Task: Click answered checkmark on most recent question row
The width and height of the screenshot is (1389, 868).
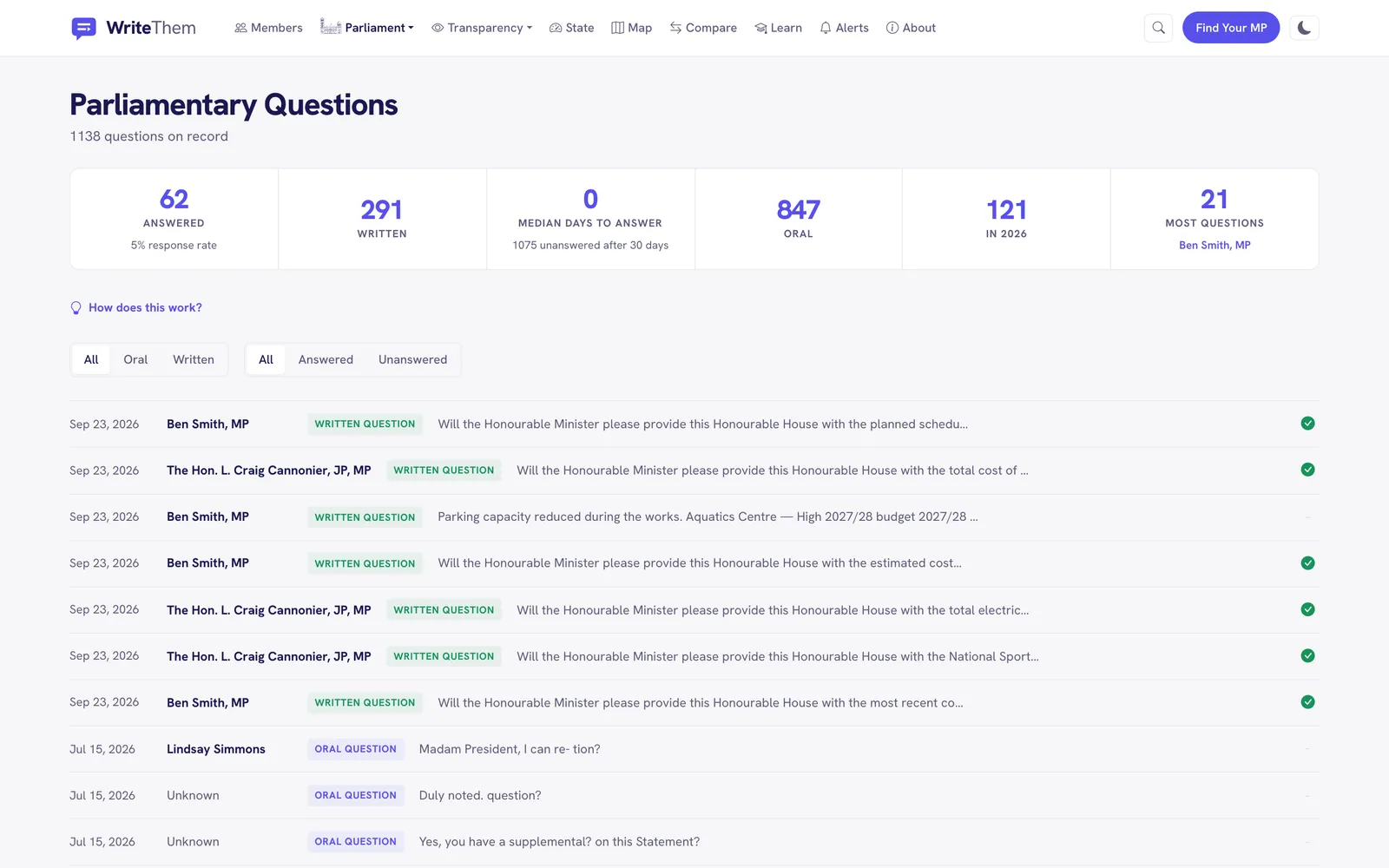Action: click(1307, 702)
